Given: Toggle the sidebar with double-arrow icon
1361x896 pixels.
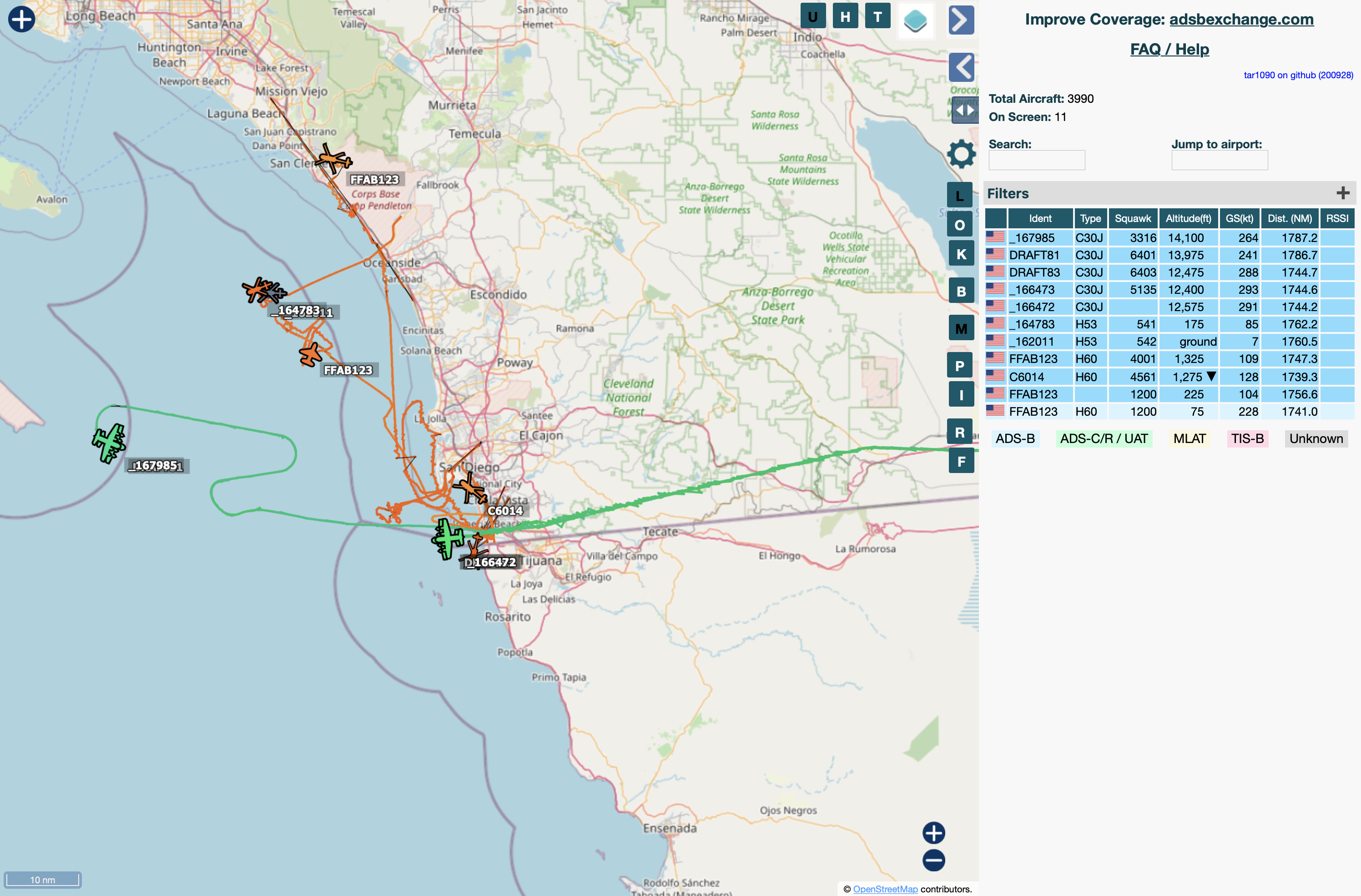Looking at the screenshot, I should click(965, 110).
